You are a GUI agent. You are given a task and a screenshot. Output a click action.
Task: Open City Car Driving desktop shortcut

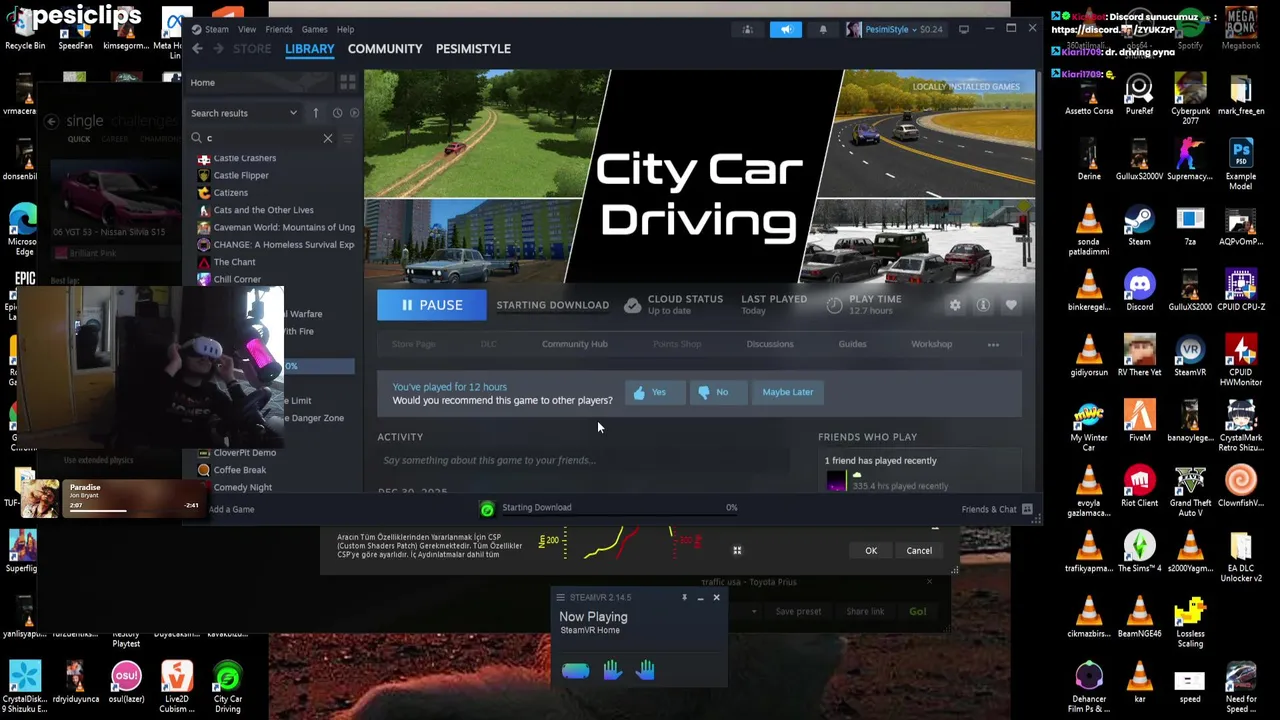227,687
